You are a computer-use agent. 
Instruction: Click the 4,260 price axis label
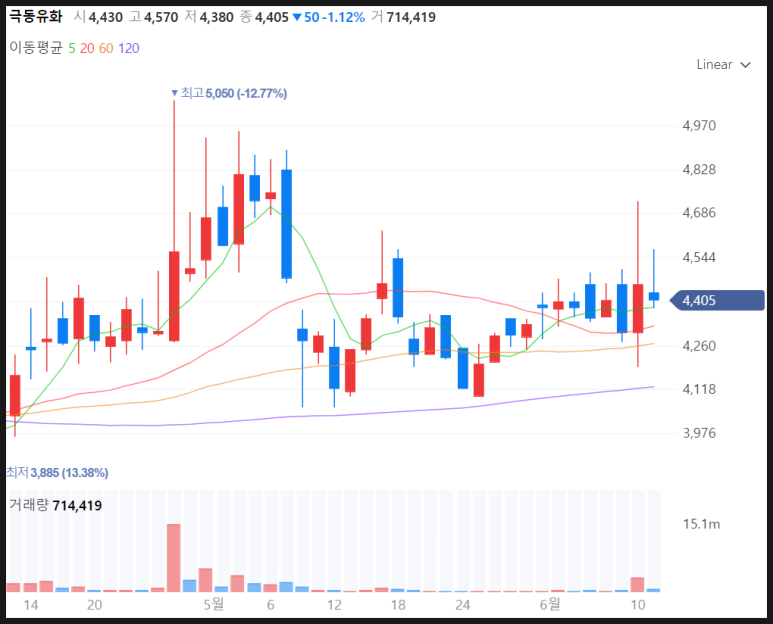(x=699, y=346)
